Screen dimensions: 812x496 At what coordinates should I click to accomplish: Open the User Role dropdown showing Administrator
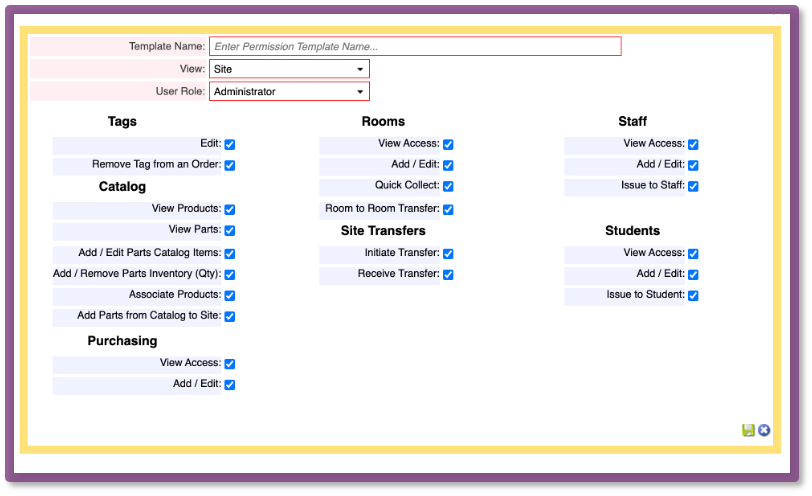coord(289,92)
